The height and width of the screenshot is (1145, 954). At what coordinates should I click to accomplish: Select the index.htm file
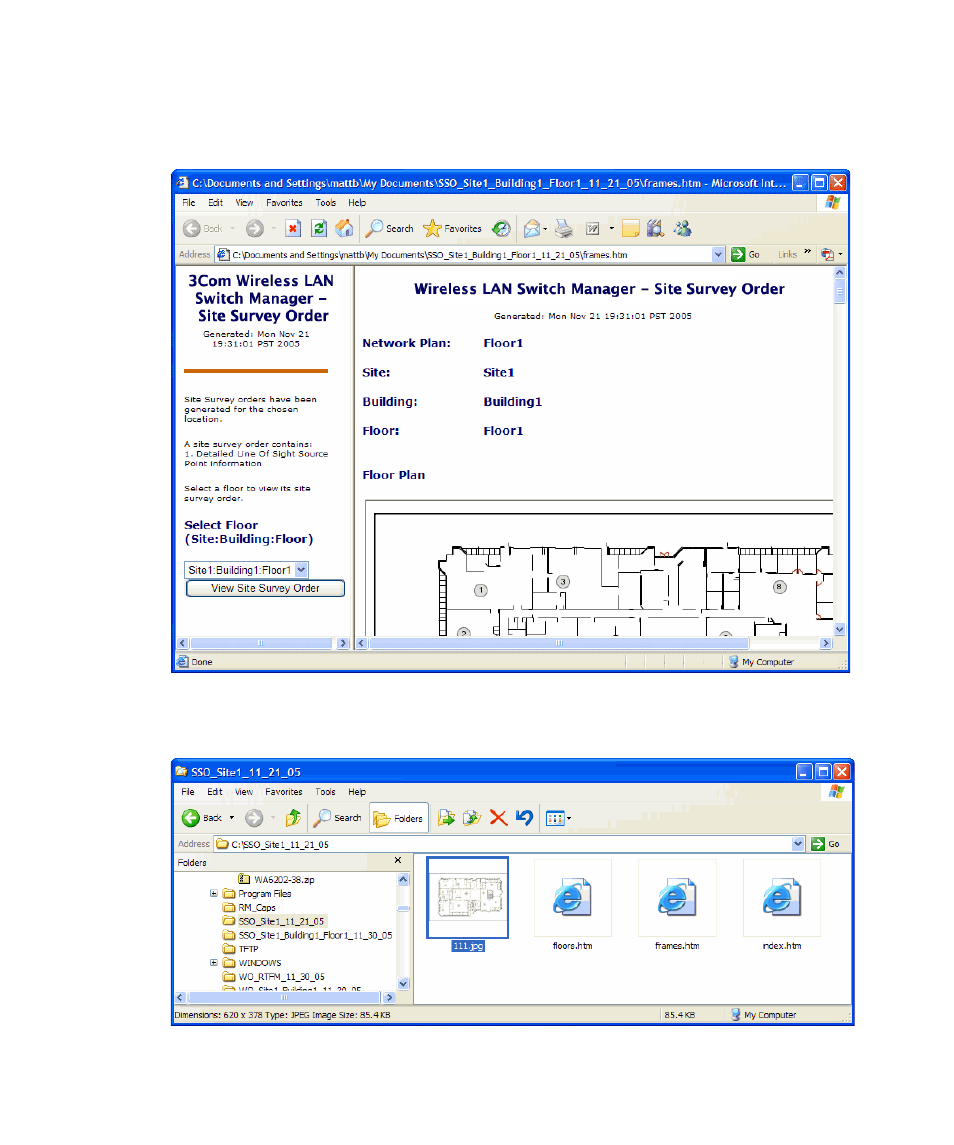pos(782,905)
